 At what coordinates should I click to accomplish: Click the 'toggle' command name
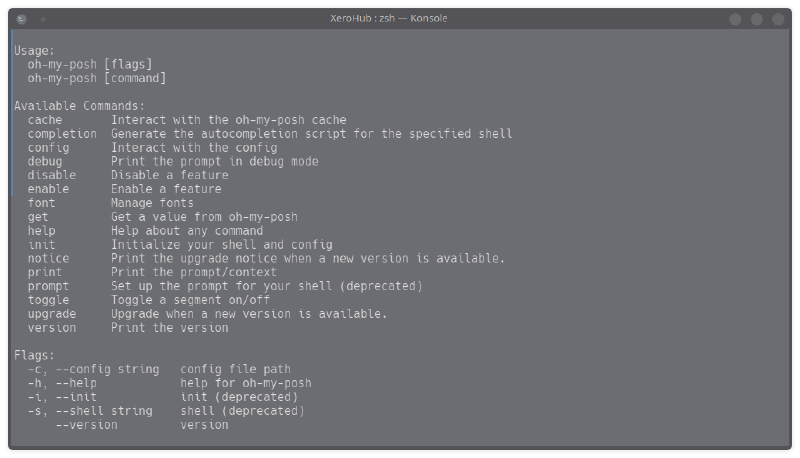pos(48,300)
